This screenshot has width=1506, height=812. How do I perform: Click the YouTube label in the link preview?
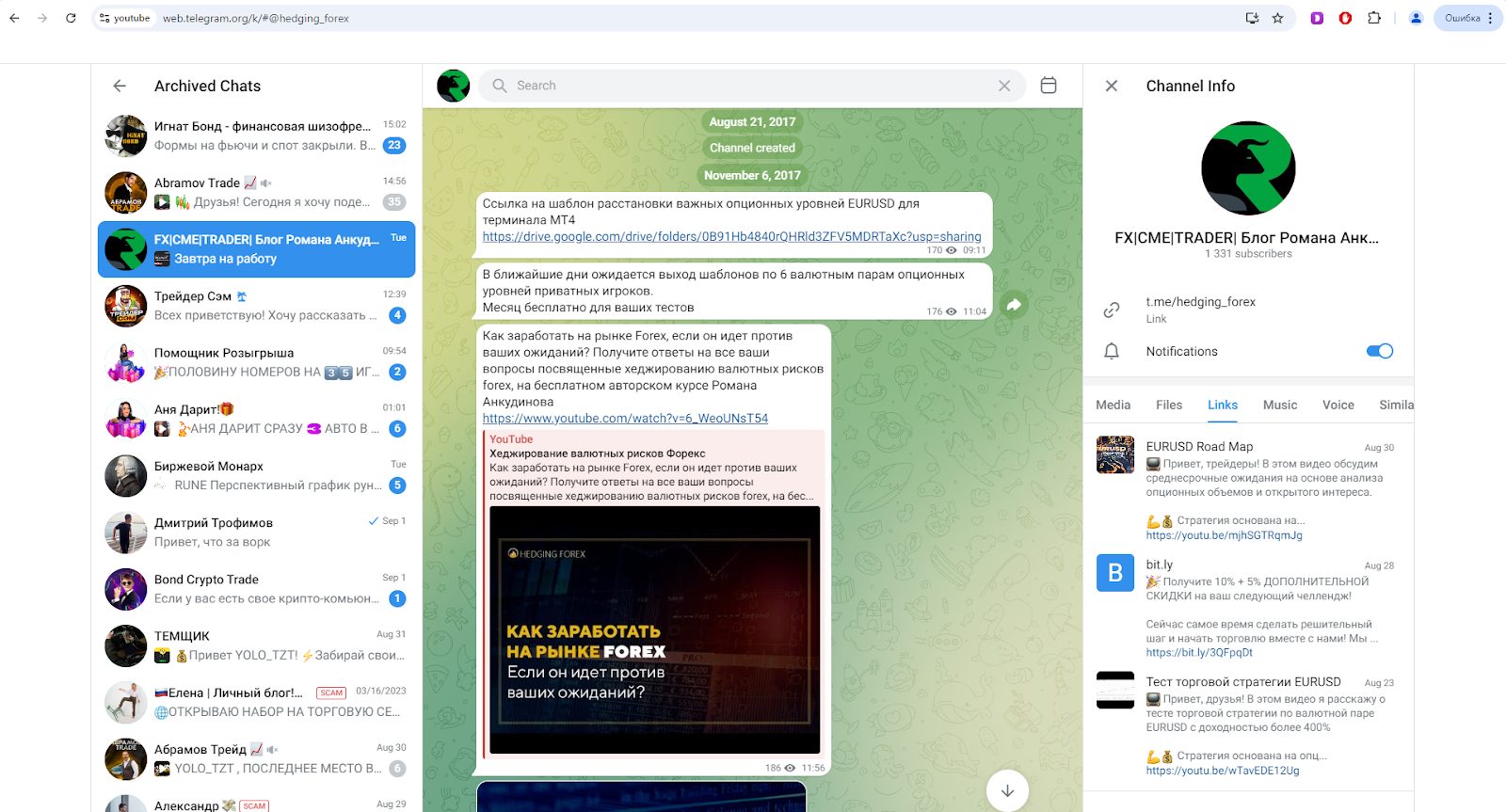tap(511, 439)
